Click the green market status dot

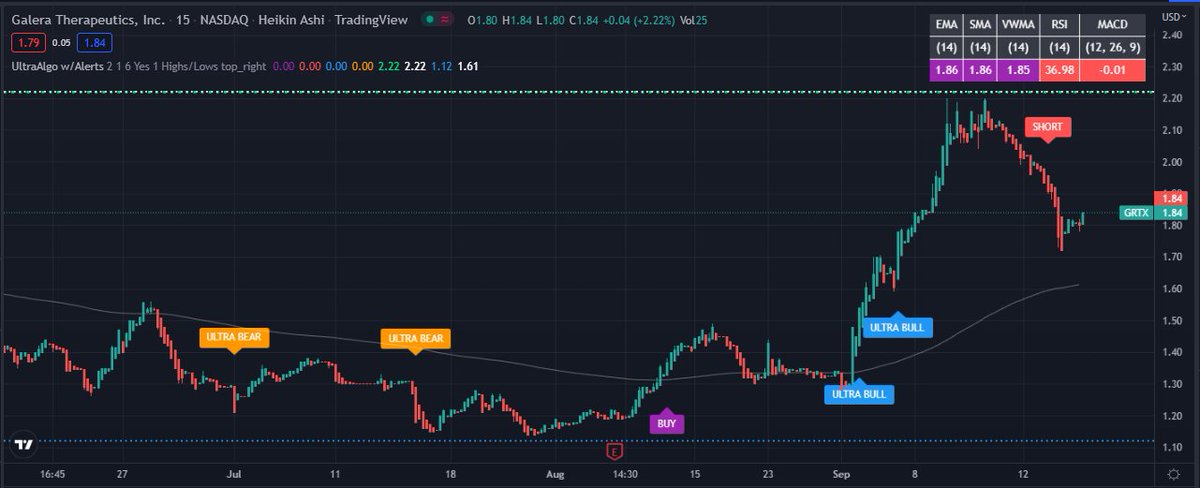428,20
